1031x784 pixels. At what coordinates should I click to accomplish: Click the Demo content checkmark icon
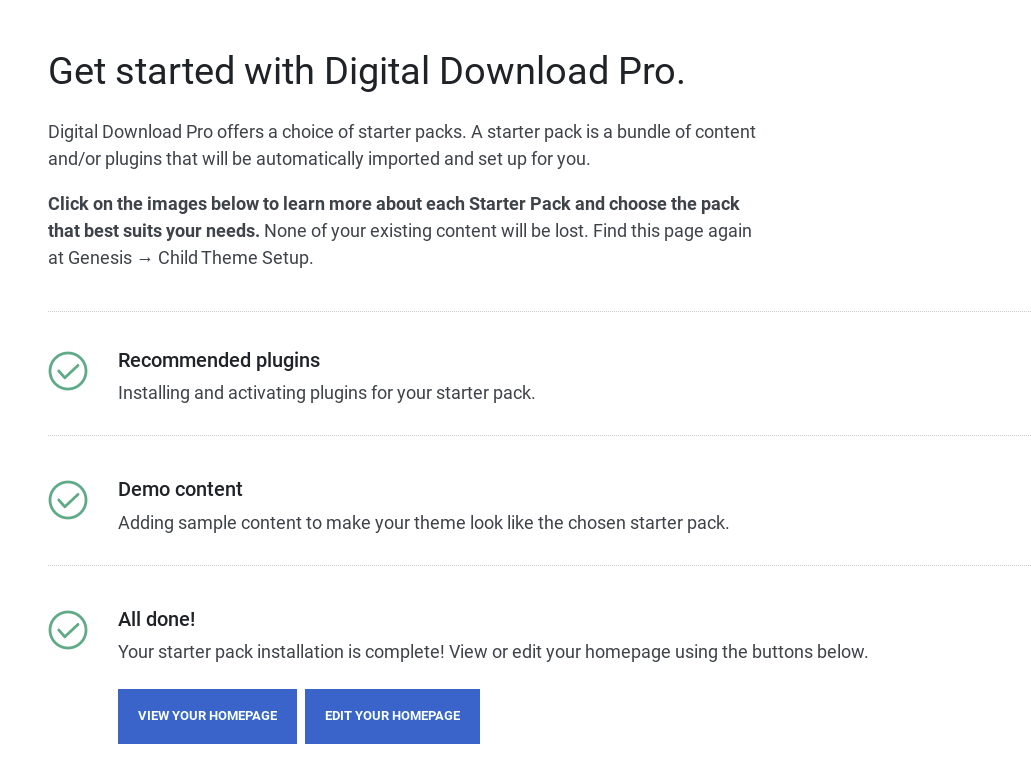tap(68, 500)
